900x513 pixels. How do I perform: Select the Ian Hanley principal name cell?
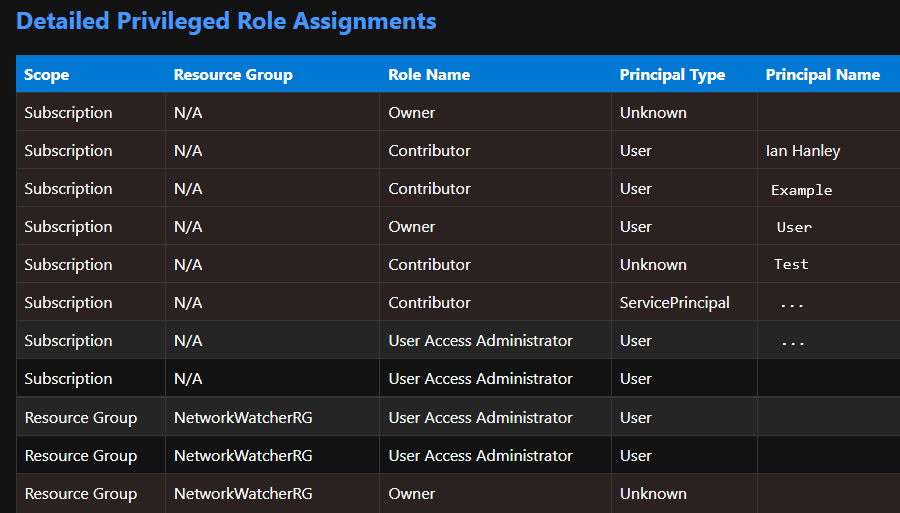tap(803, 151)
